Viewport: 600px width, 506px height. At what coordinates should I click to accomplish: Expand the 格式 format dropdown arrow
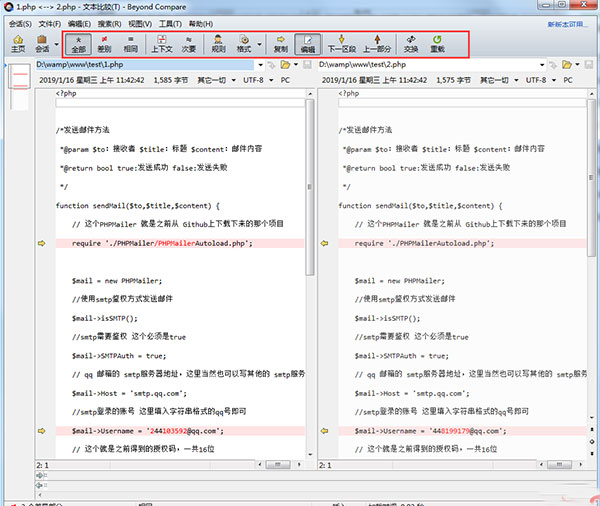point(259,44)
